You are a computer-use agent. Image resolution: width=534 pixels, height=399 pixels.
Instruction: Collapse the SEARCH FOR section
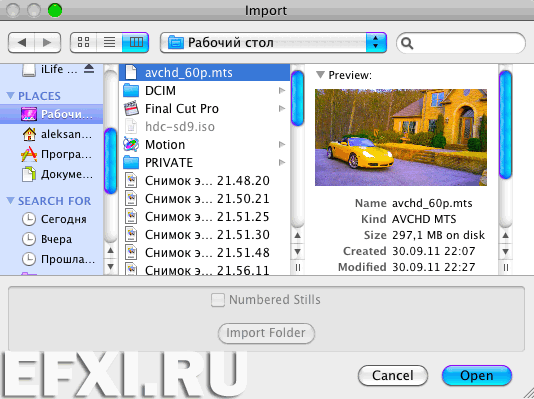[x=10, y=201]
